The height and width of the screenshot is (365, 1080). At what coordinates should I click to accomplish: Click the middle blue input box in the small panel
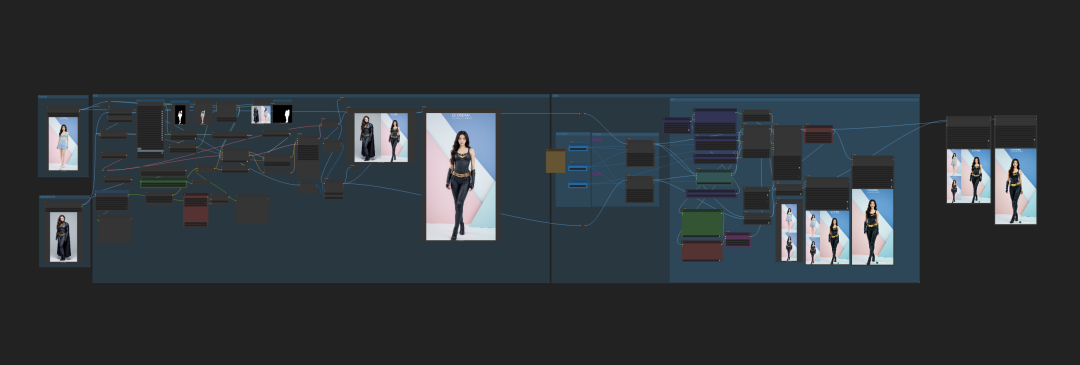coord(578,167)
